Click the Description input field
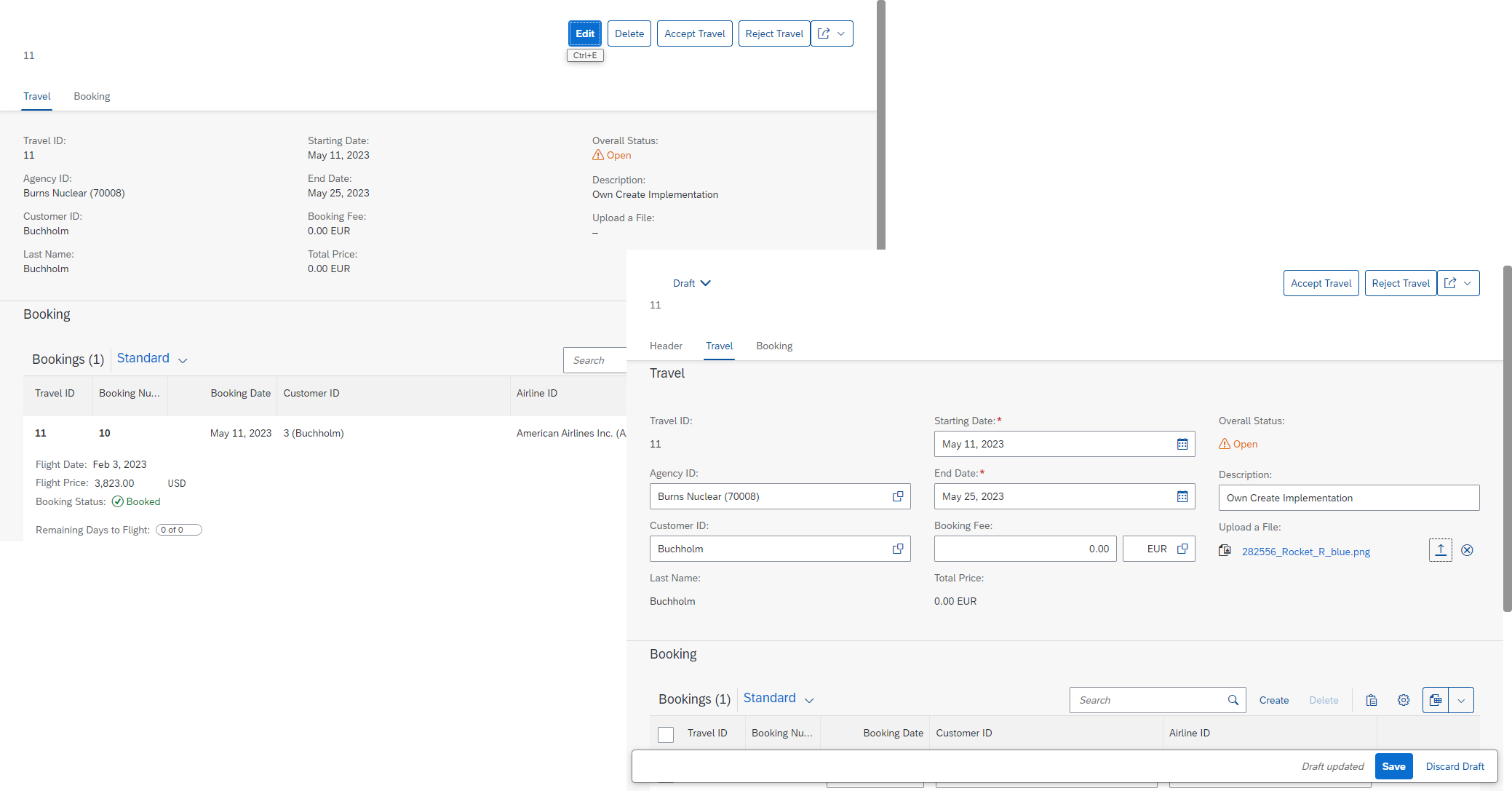The height and width of the screenshot is (791, 1512). pos(1349,498)
